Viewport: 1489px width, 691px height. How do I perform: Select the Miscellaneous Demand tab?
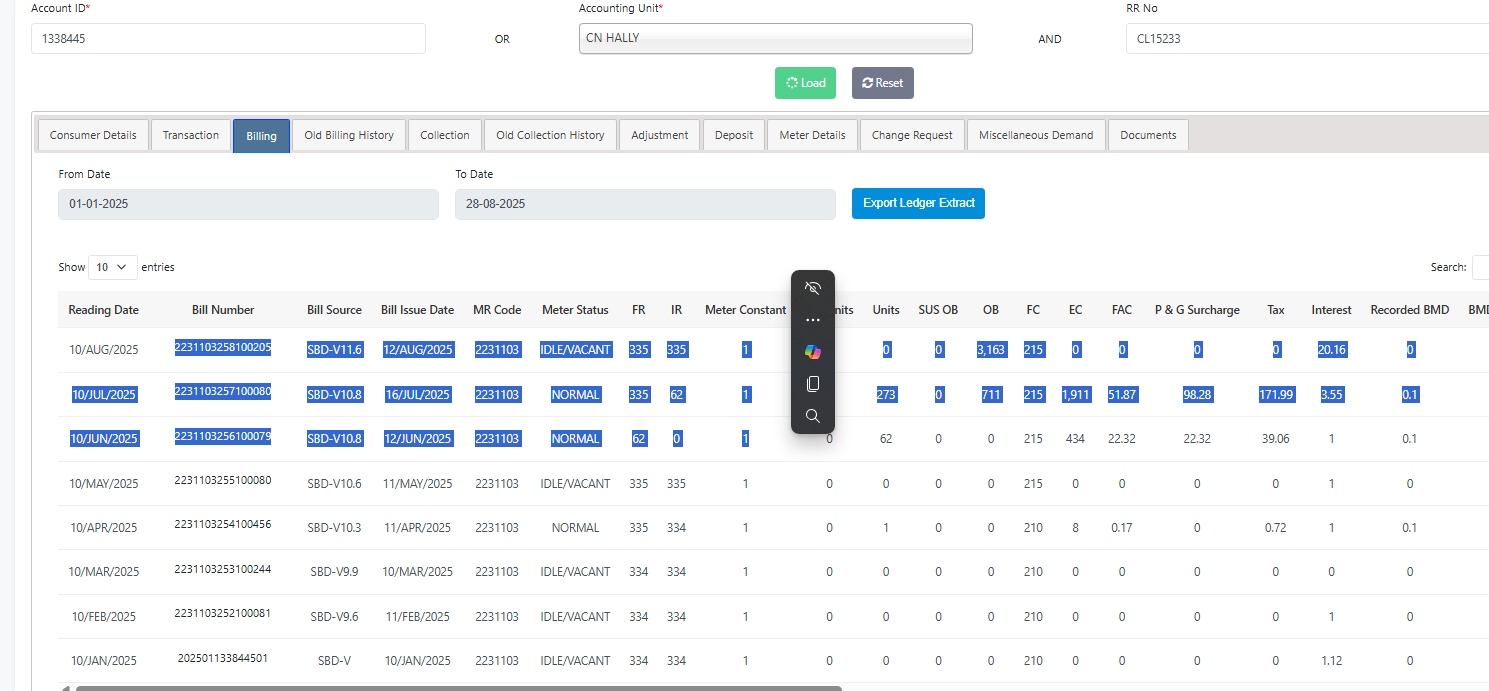pos(1036,136)
